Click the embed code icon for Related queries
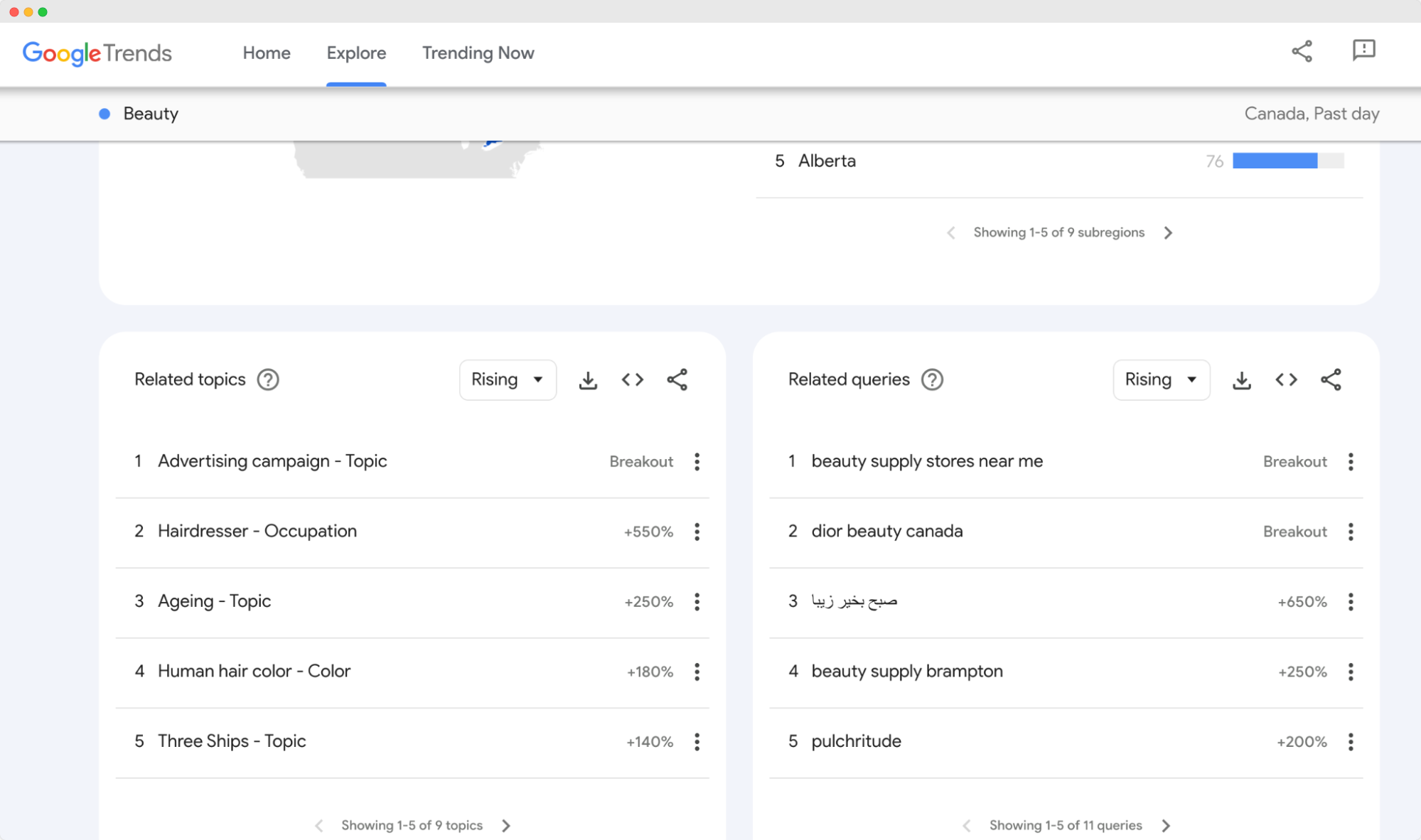Image resolution: width=1421 pixels, height=840 pixels. [x=1287, y=379]
